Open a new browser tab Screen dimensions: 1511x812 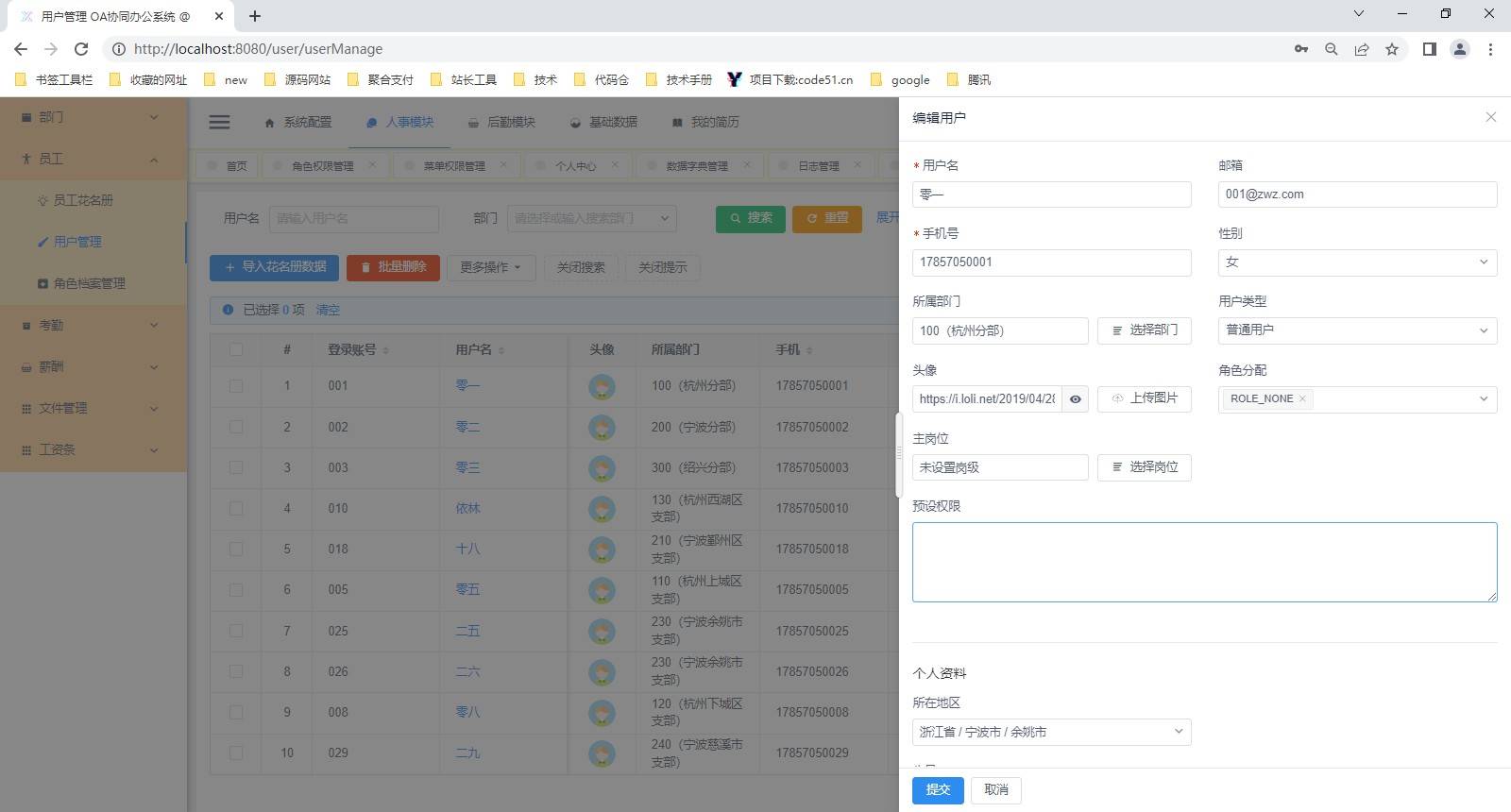pyautogui.click(x=255, y=16)
